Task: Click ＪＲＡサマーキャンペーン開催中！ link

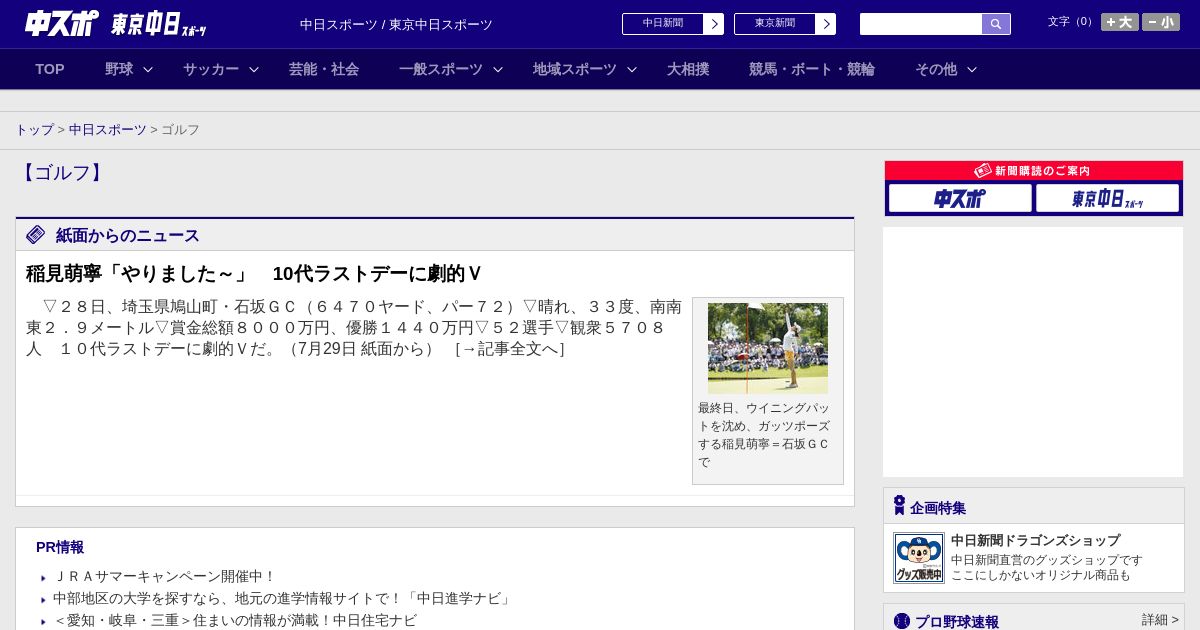Action: (x=164, y=577)
